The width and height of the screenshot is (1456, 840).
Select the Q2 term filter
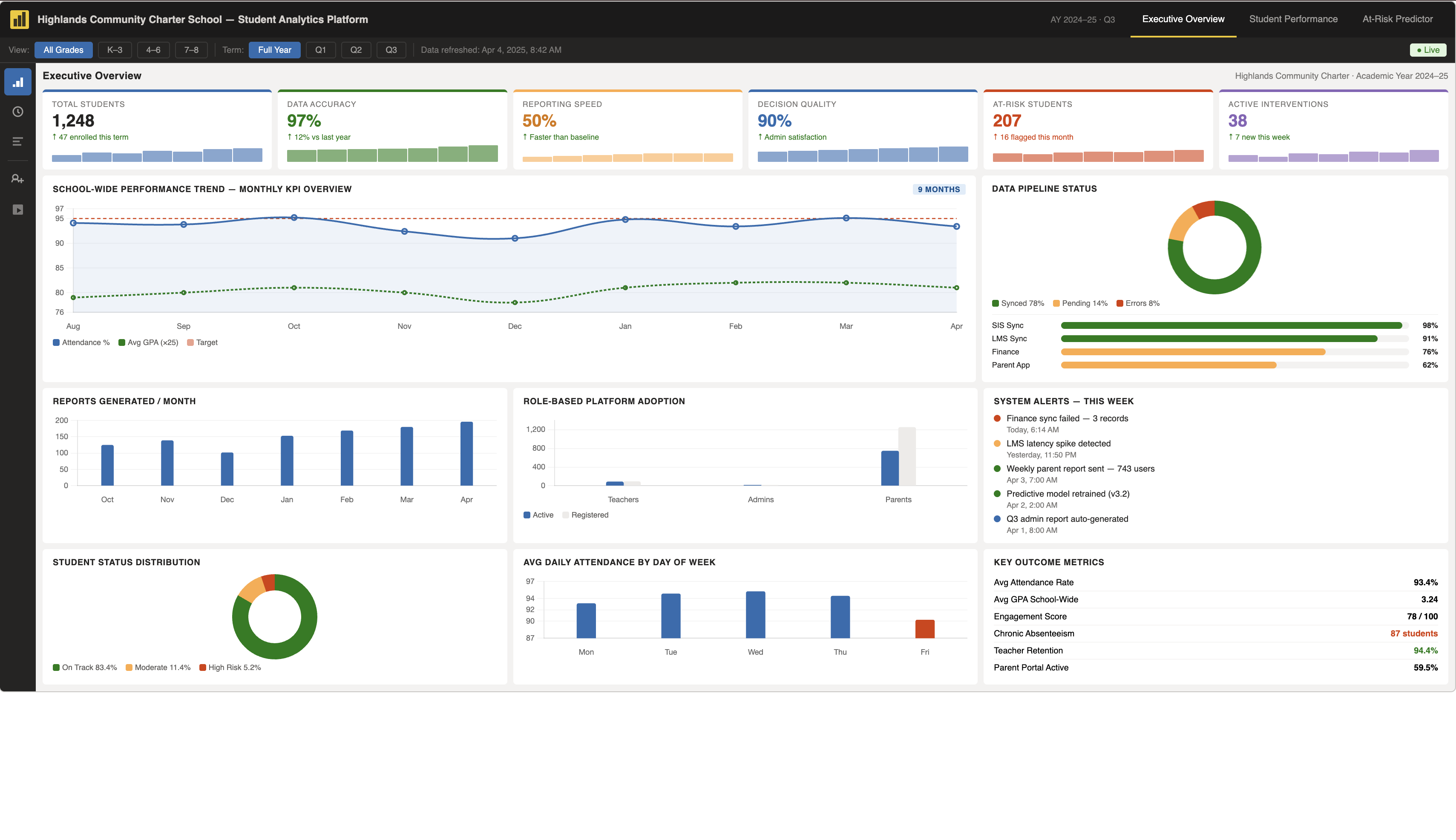[356, 49]
